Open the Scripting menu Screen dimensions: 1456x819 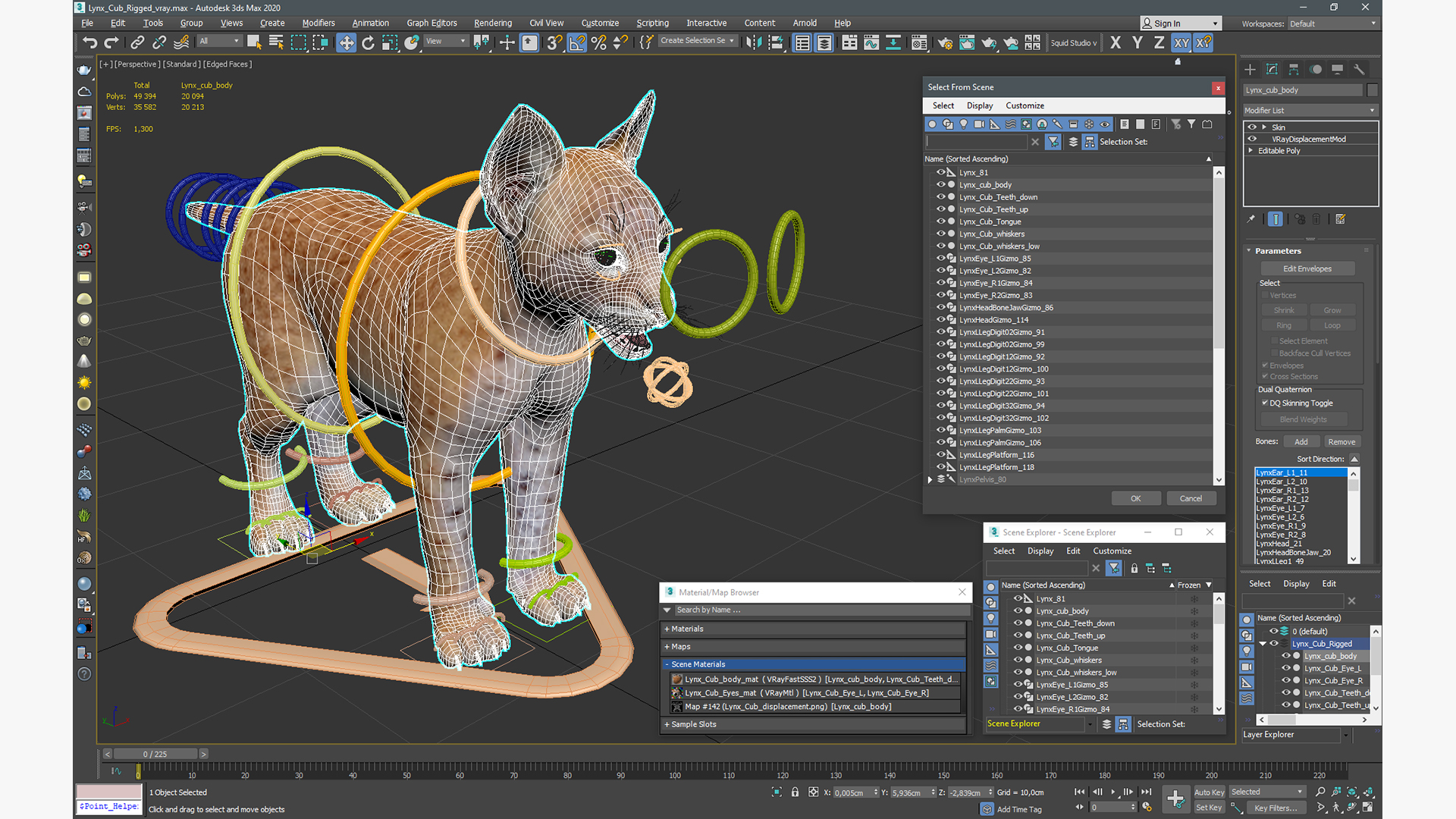click(x=652, y=23)
